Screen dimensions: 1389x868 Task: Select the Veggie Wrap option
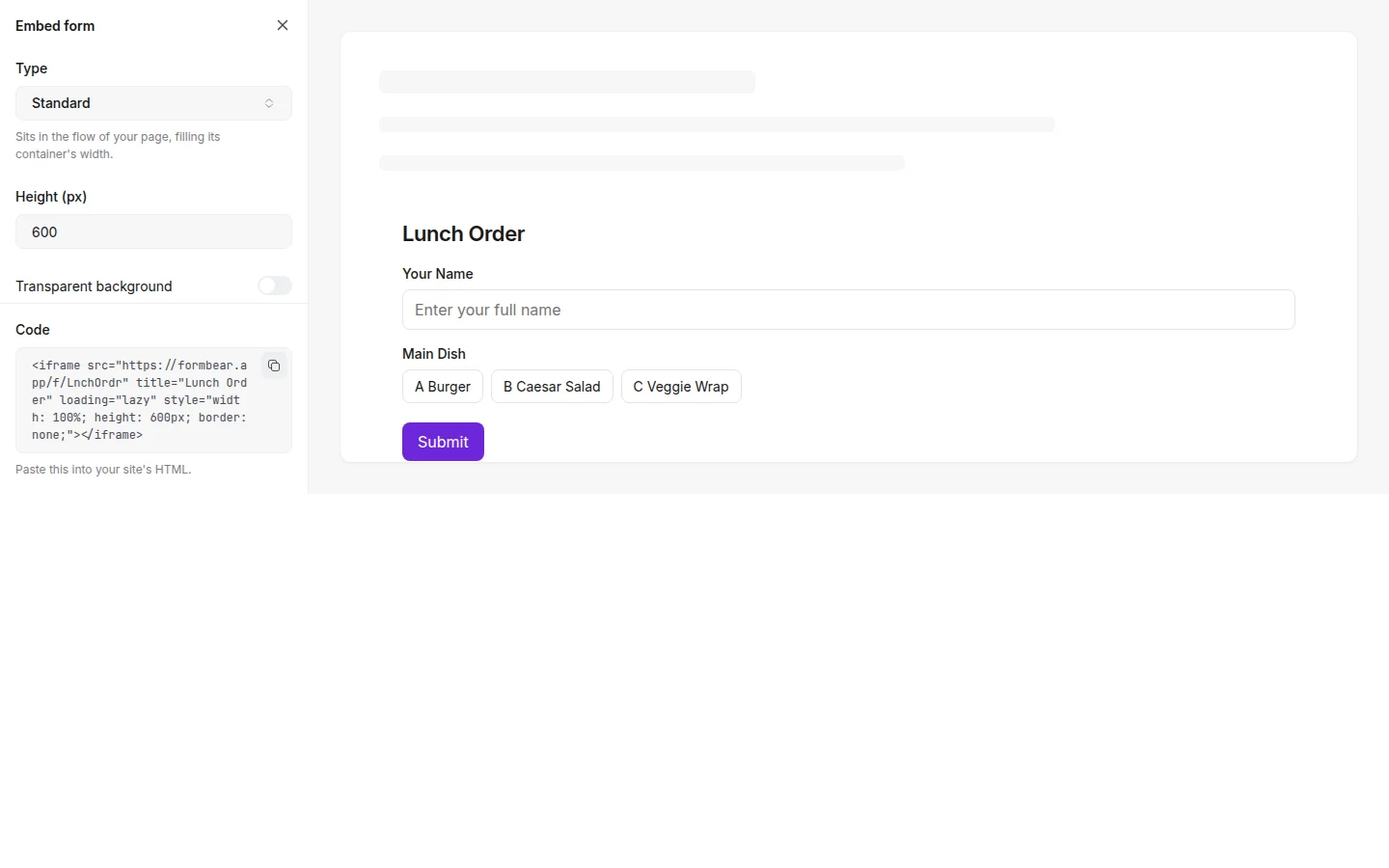tap(681, 387)
